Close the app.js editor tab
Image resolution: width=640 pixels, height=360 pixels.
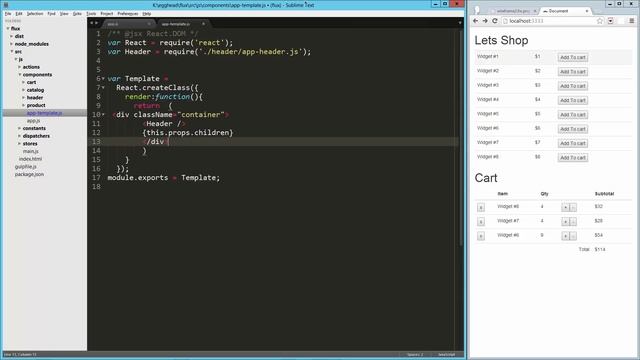[149, 24]
